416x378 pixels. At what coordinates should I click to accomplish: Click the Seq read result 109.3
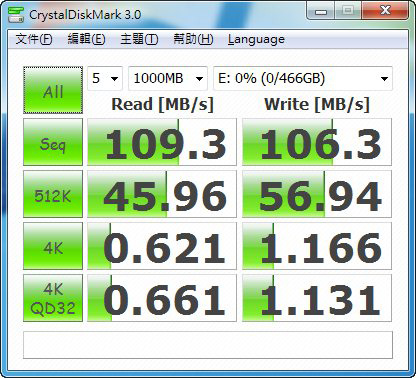click(162, 142)
